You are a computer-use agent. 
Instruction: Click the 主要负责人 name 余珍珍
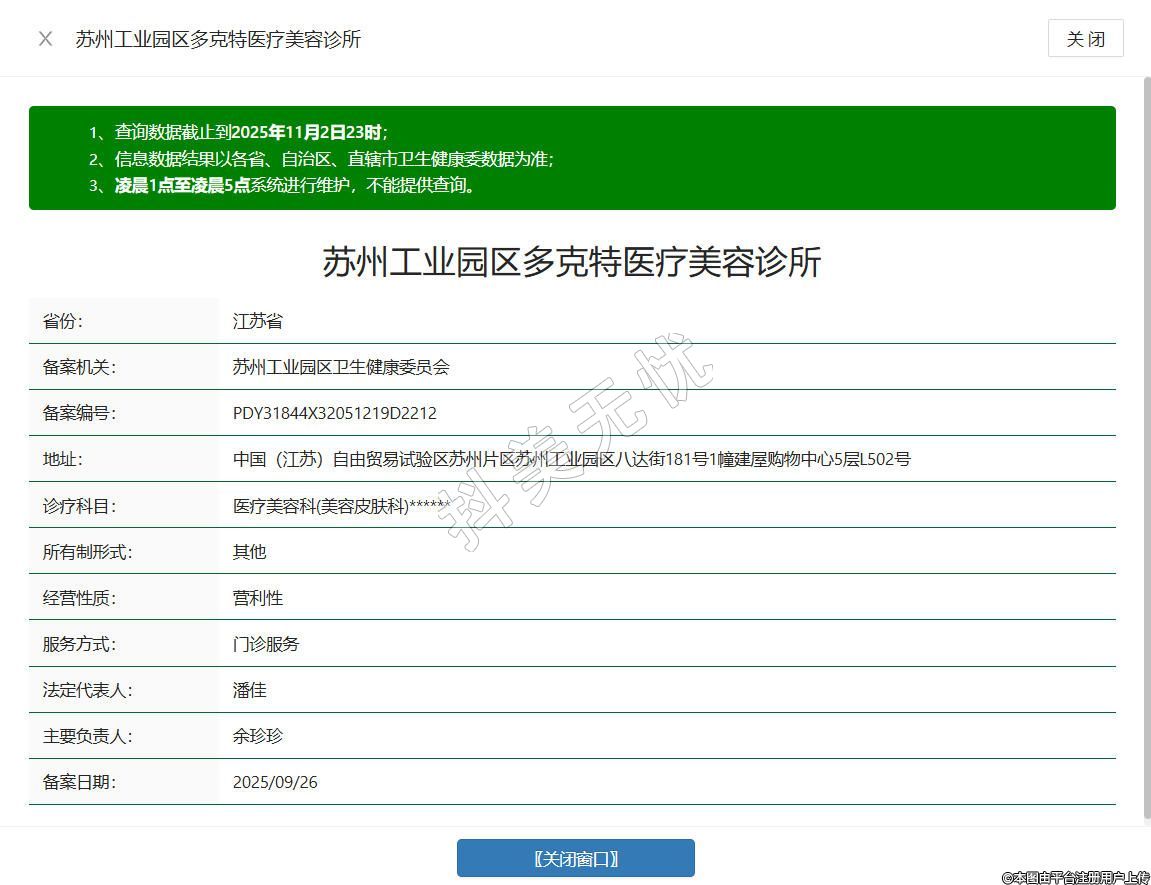(x=258, y=736)
